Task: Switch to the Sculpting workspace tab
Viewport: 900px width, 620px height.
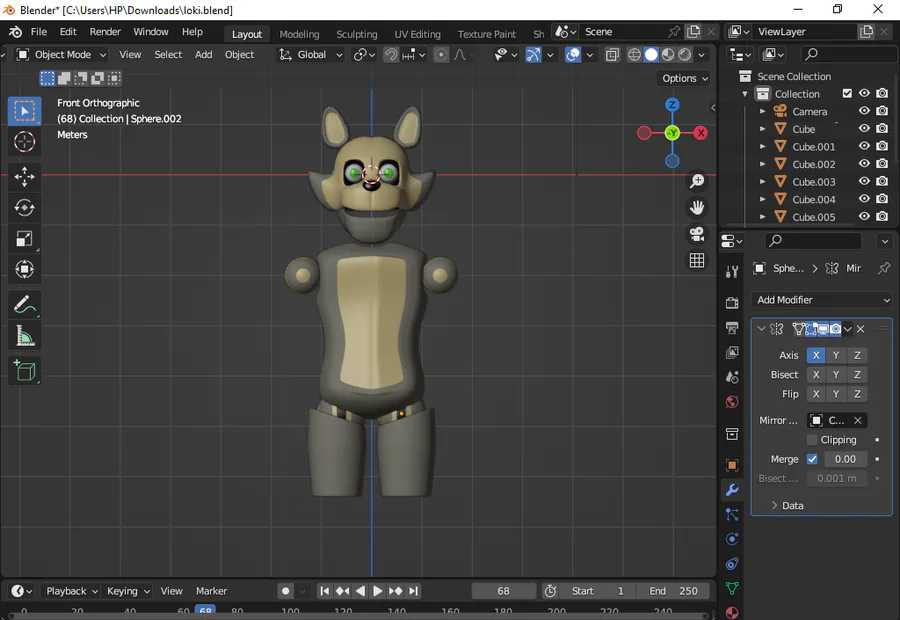Action: [356, 34]
